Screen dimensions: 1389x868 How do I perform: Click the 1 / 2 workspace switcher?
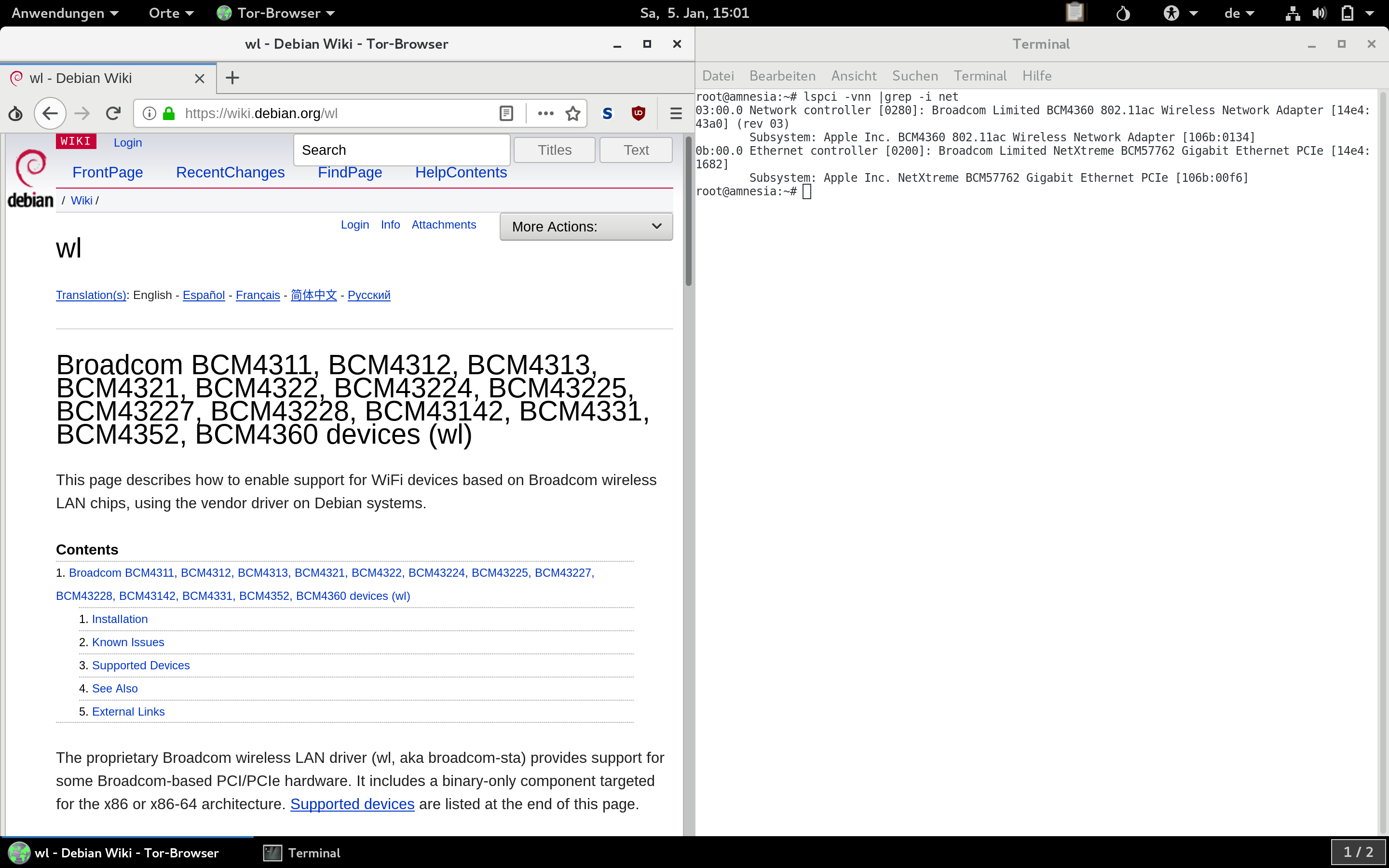(1358, 852)
